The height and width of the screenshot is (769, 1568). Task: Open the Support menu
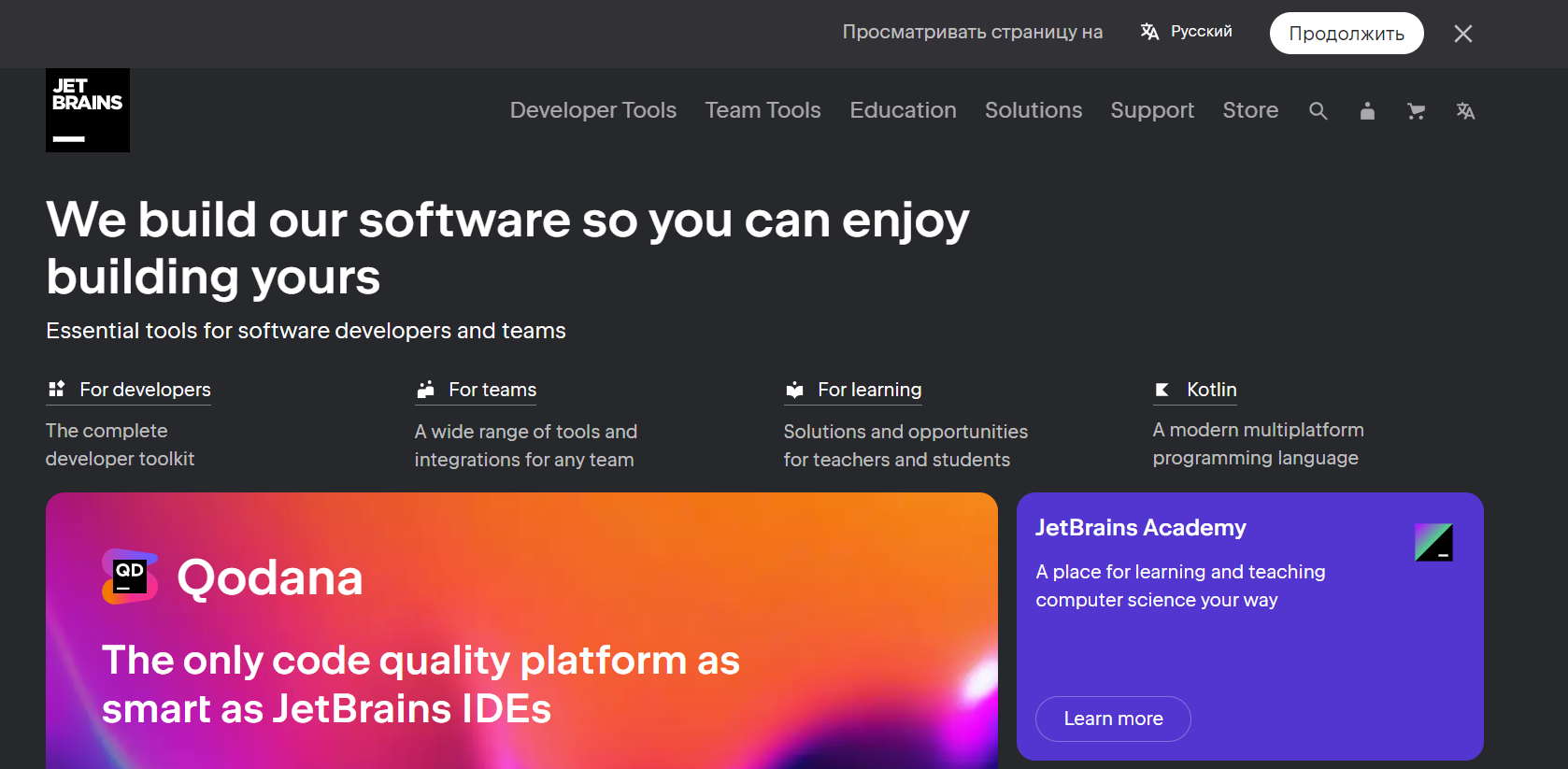(1152, 110)
